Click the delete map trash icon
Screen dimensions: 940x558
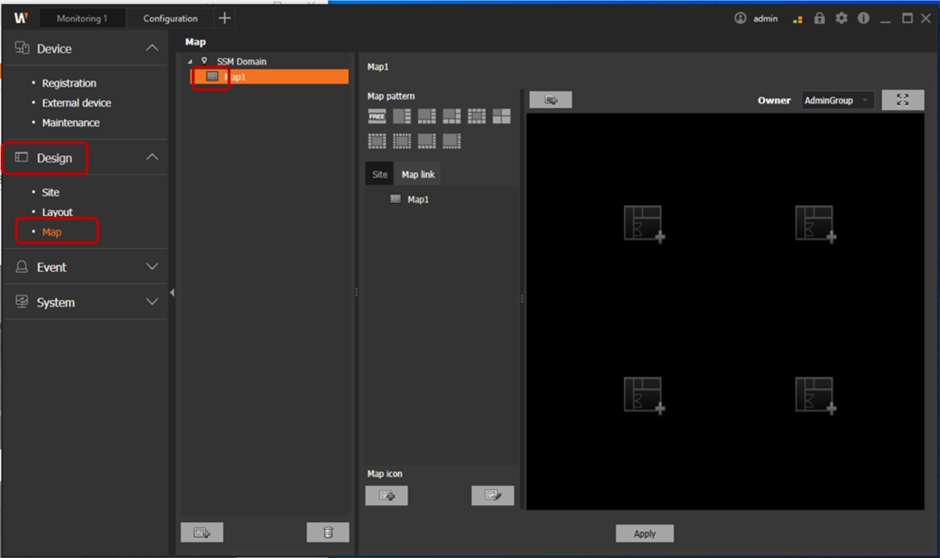pos(328,532)
